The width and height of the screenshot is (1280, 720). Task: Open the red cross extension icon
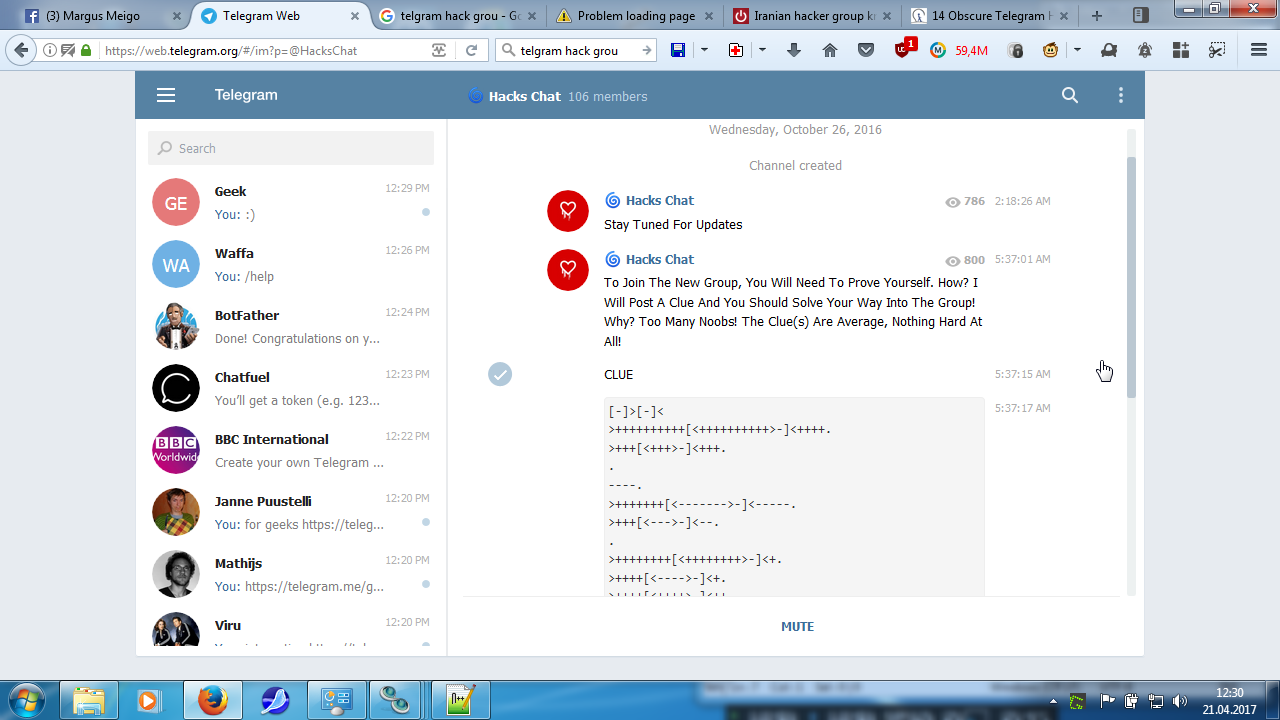coord(736,51)
